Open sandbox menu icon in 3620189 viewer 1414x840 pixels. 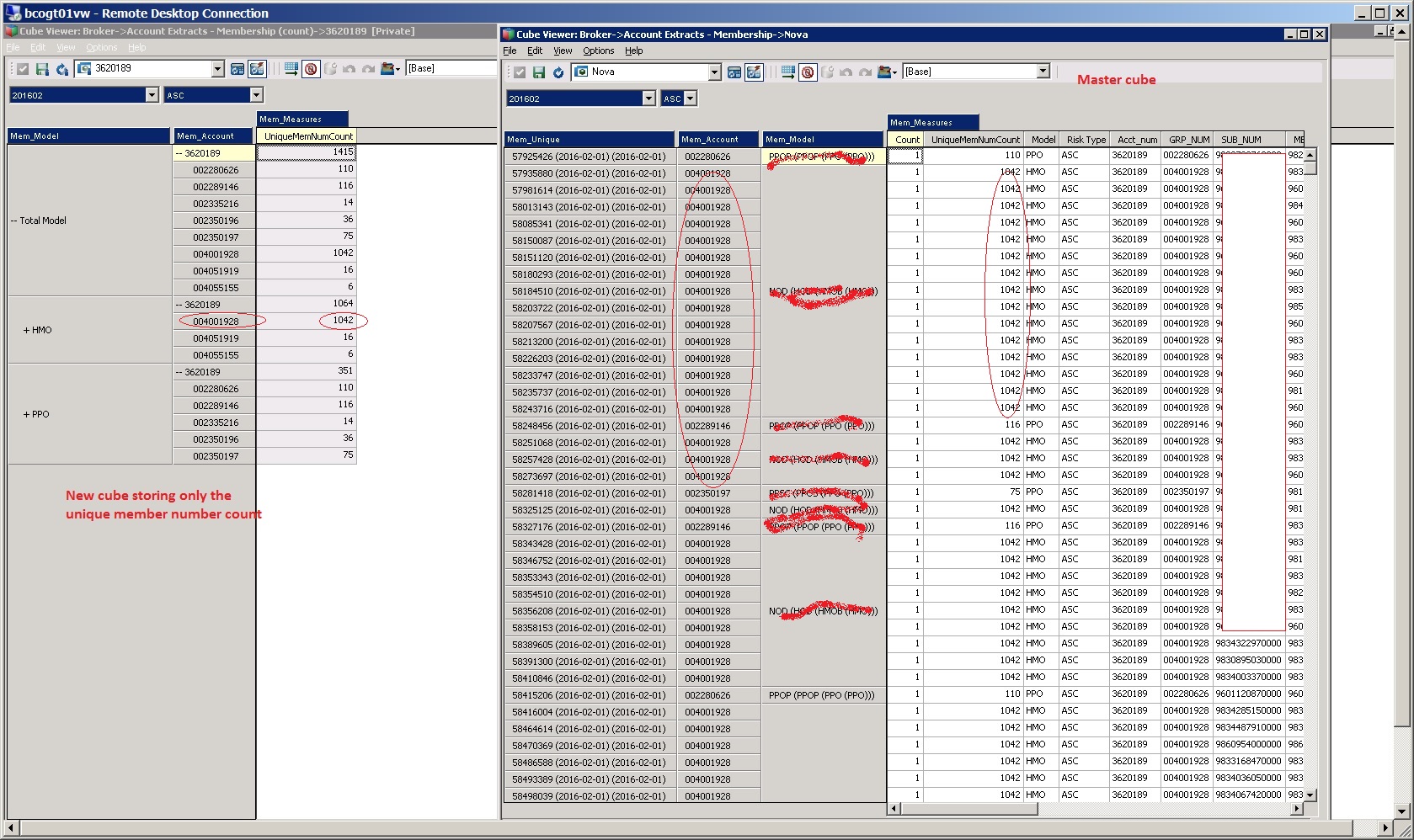click(x=390, y=69)
